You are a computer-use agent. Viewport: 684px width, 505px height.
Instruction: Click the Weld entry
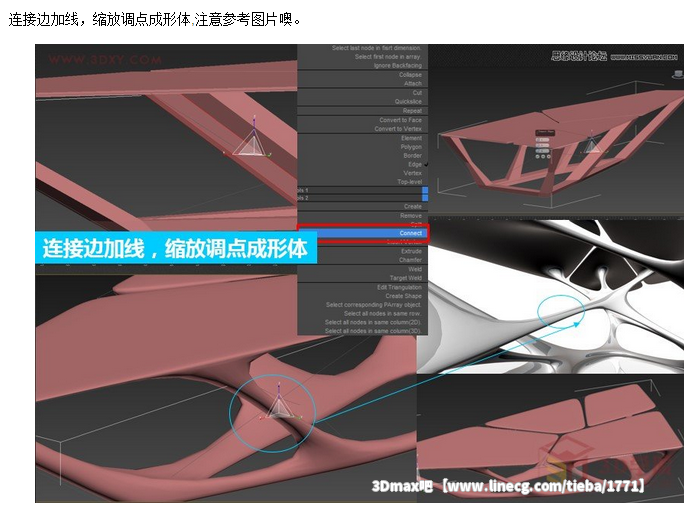(415, 269)
